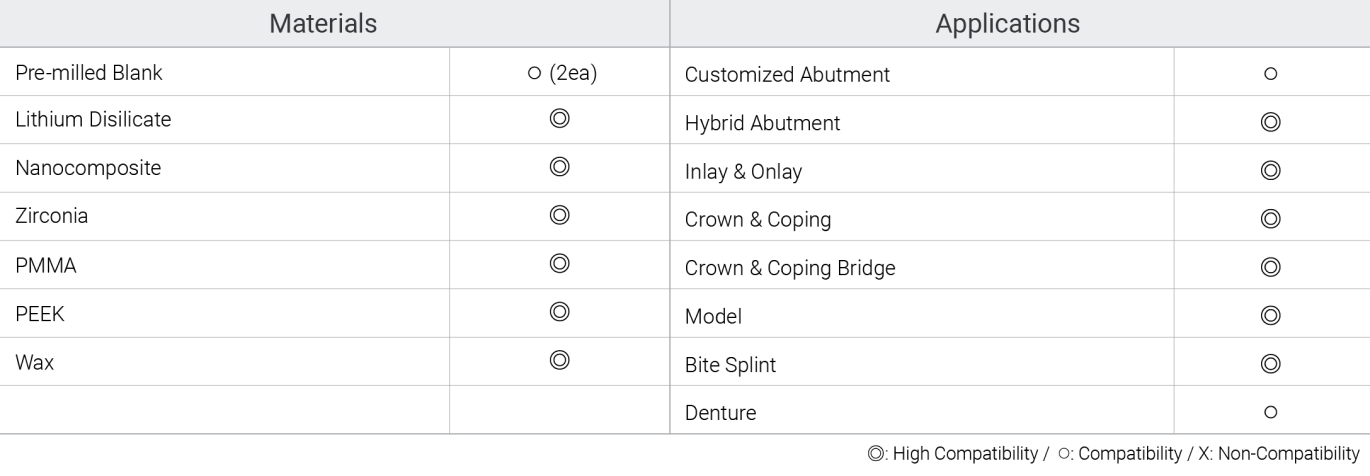Image resolution: width=1370 pixels, height=476 pixels.
Task: Click the Crown & Coping row label
Action: pos(758,220)
